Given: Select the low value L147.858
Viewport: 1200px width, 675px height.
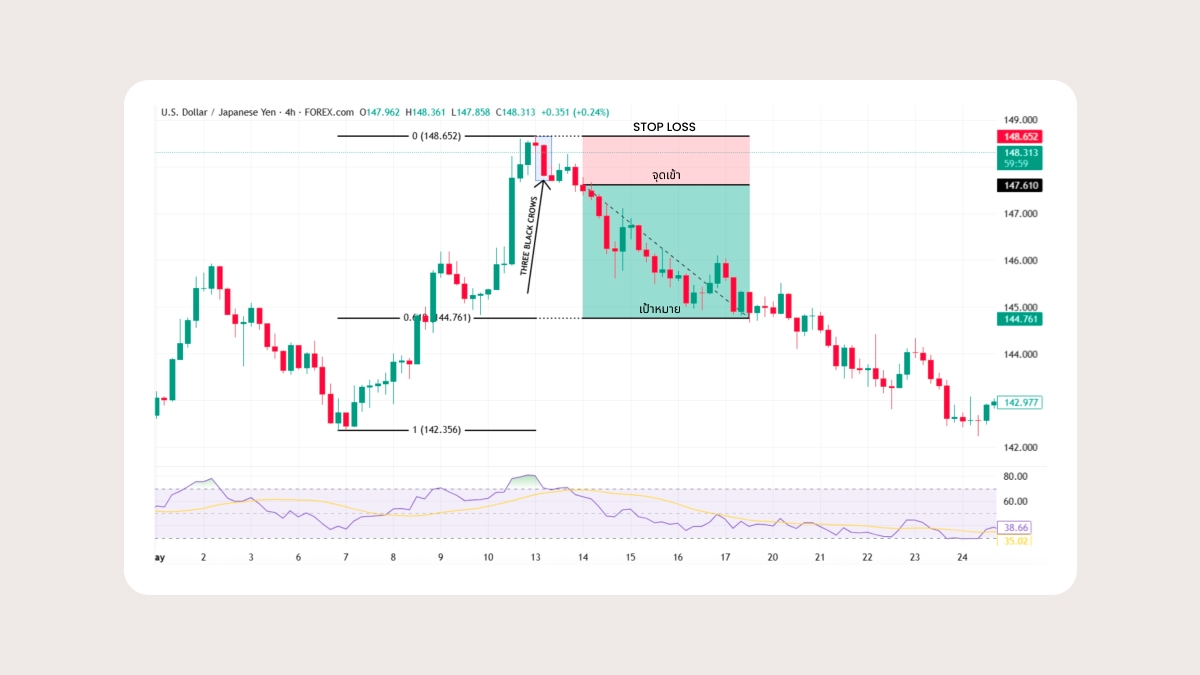Looking at the screenshot, I should (x=472, y=113).
